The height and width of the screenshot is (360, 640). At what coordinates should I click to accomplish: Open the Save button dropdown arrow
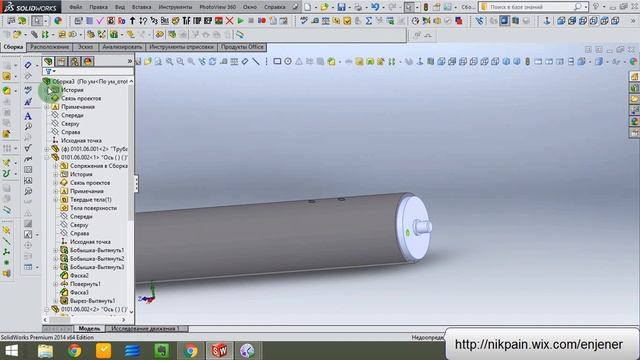coord(349,7)
